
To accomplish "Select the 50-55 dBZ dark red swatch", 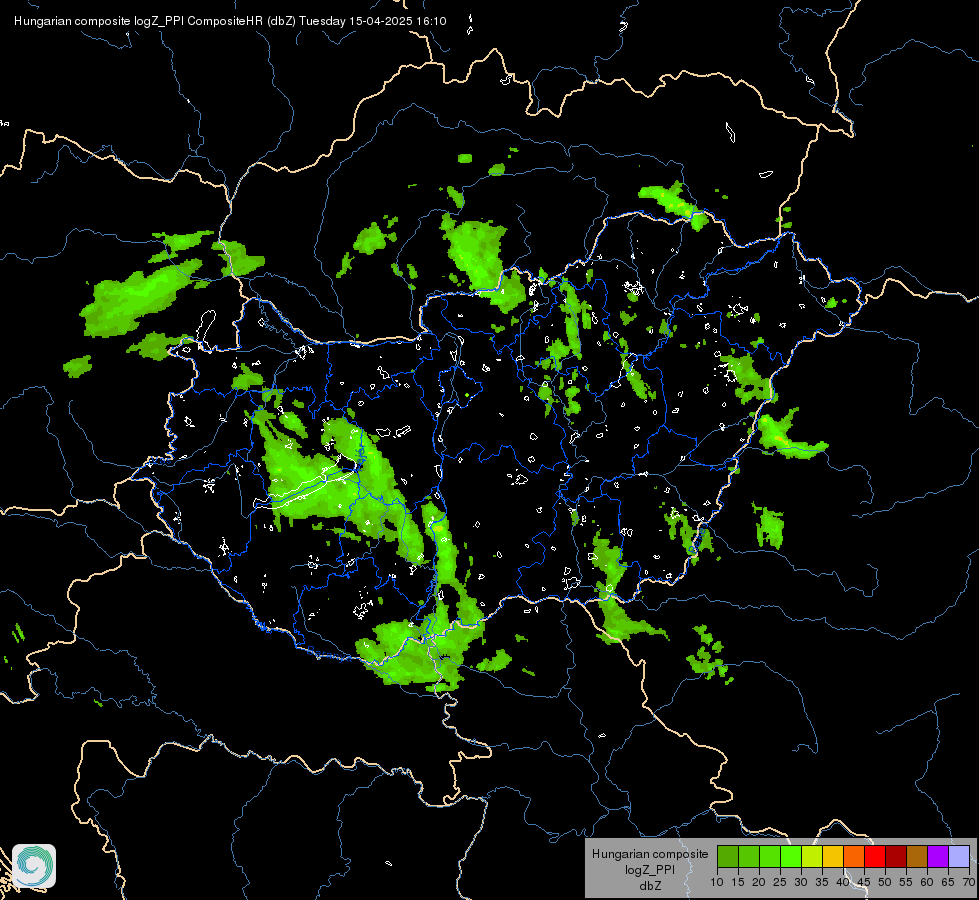I will [896, 856].
